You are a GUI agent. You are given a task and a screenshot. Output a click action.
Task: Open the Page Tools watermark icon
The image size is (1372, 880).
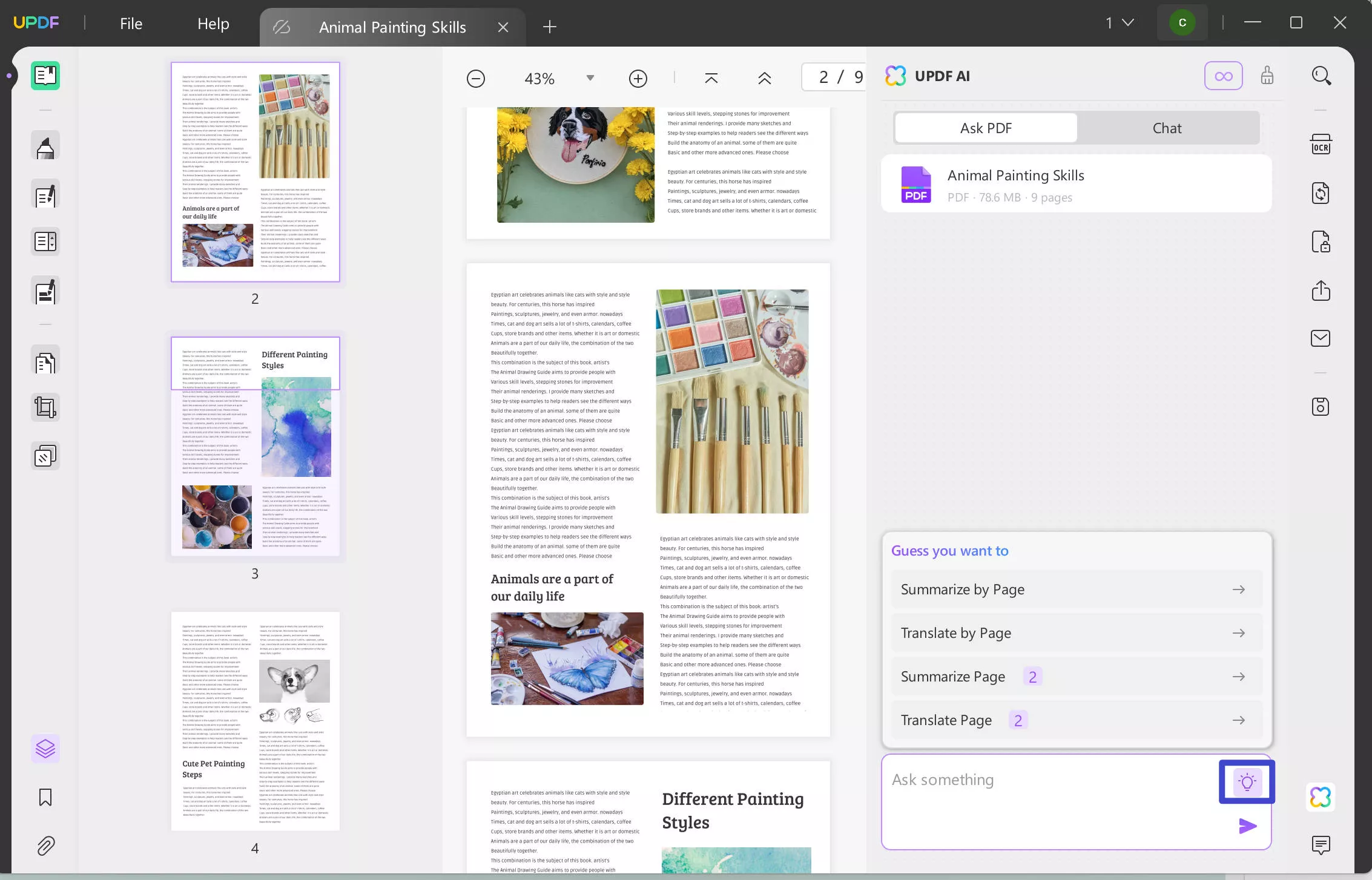tap(45, 456)
